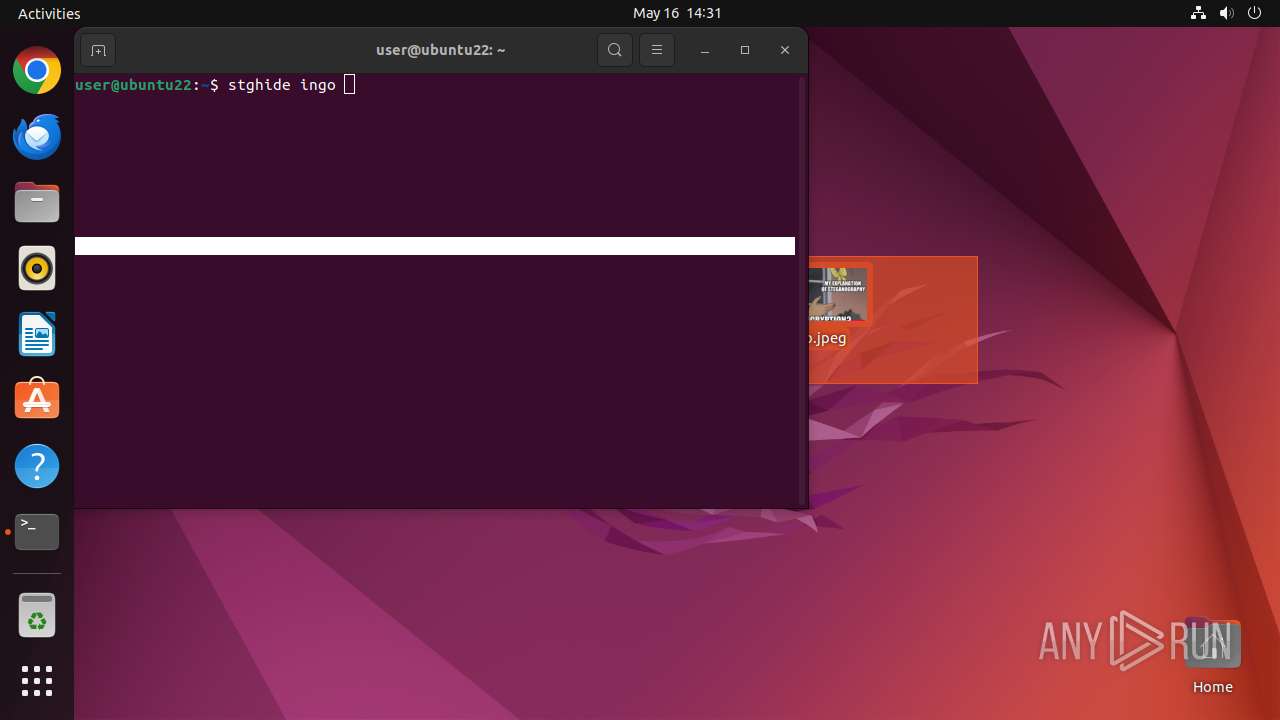Click the terminal scrollbar
This screenshot has width=1280, height=720.
point(802,290)
